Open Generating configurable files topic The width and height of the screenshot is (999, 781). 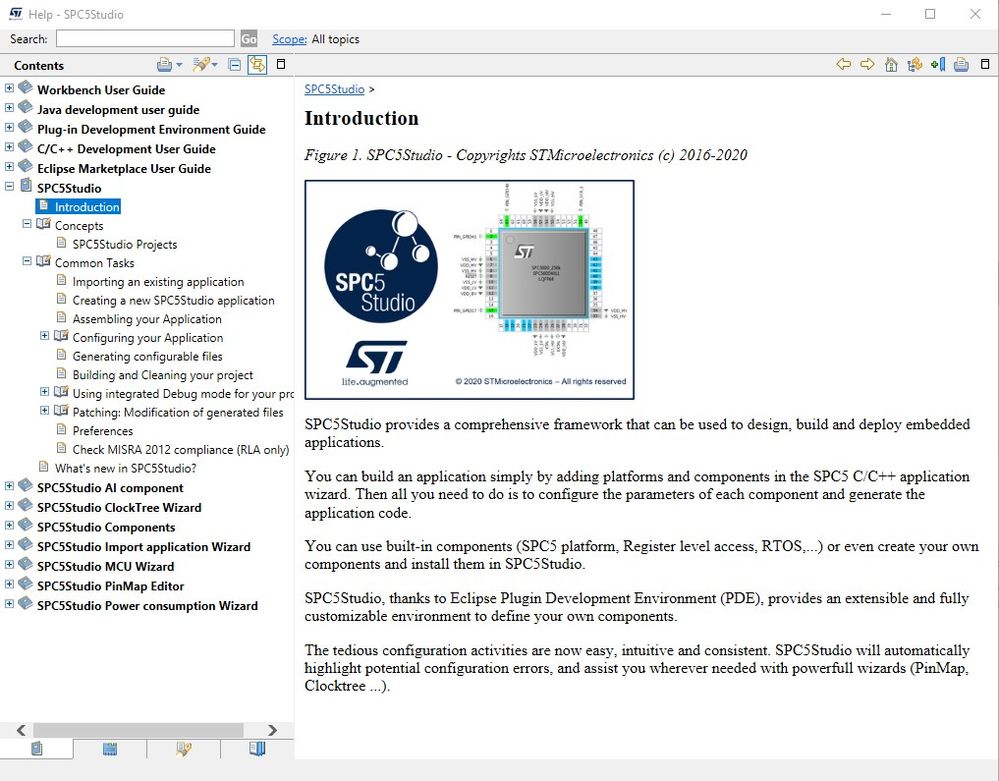(147, 356)
